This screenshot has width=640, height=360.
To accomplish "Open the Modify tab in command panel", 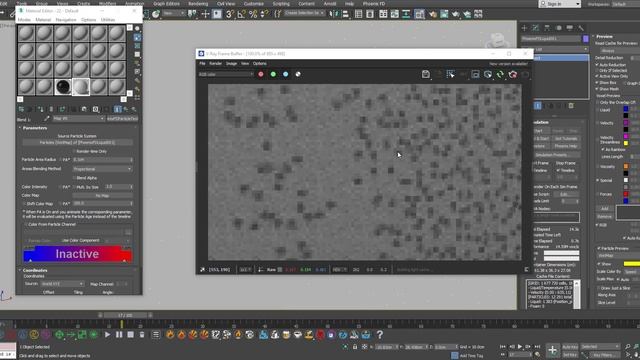I will (536, 28).
